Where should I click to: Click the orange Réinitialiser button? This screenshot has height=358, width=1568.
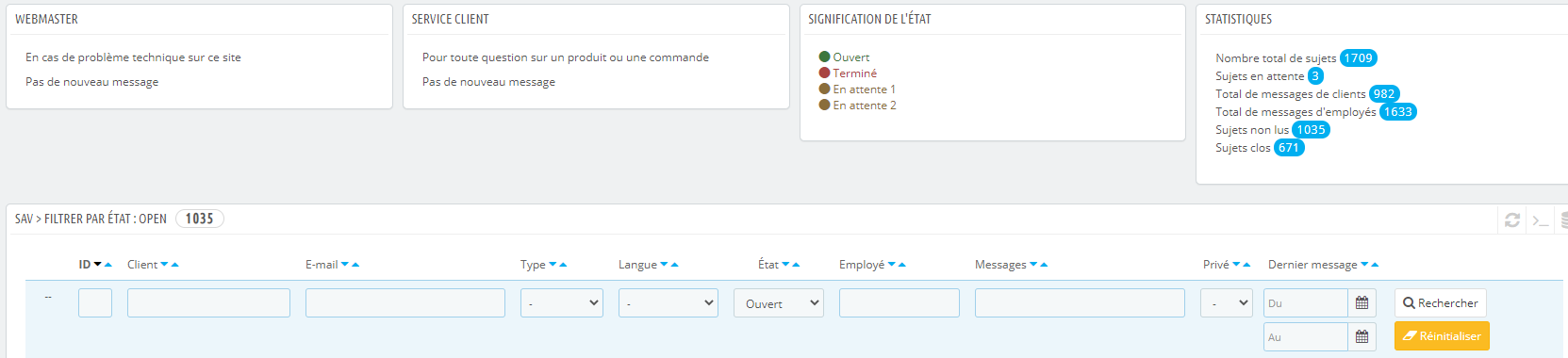[1442, 336]
